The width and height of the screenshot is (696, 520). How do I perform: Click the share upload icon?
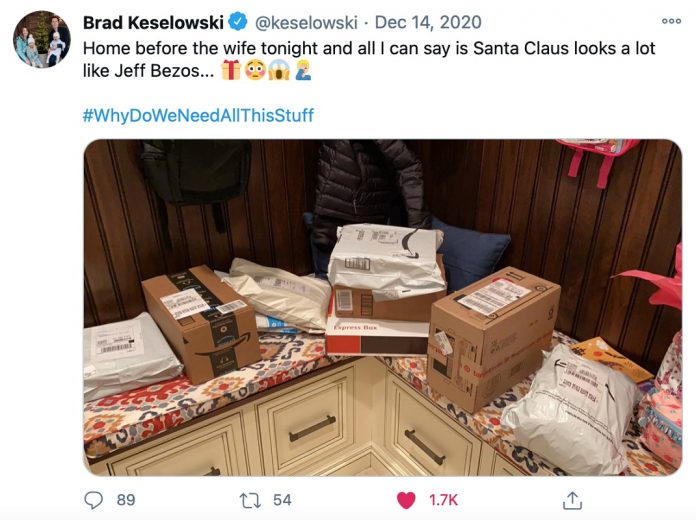pyautogui.click(x=572, y=500)
